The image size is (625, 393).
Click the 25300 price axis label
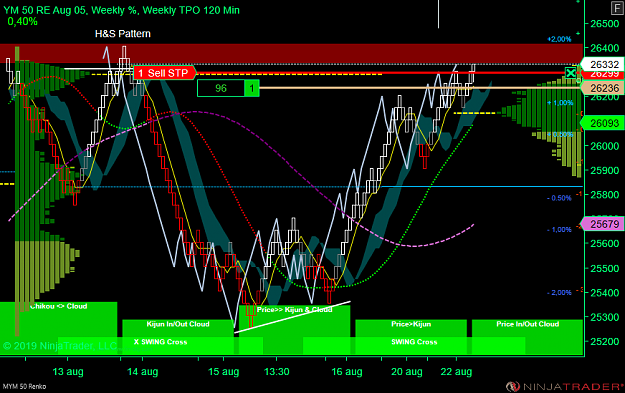tap(605, 317)
